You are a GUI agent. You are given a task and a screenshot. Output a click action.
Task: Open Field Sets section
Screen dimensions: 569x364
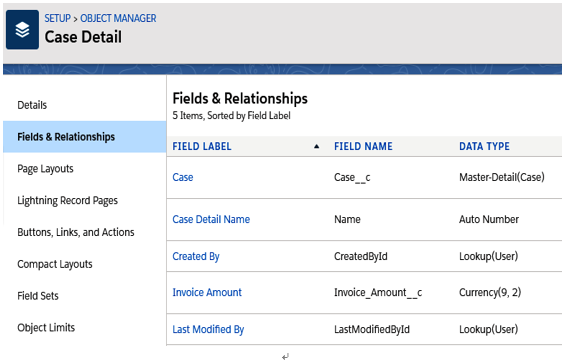(38, 296)
